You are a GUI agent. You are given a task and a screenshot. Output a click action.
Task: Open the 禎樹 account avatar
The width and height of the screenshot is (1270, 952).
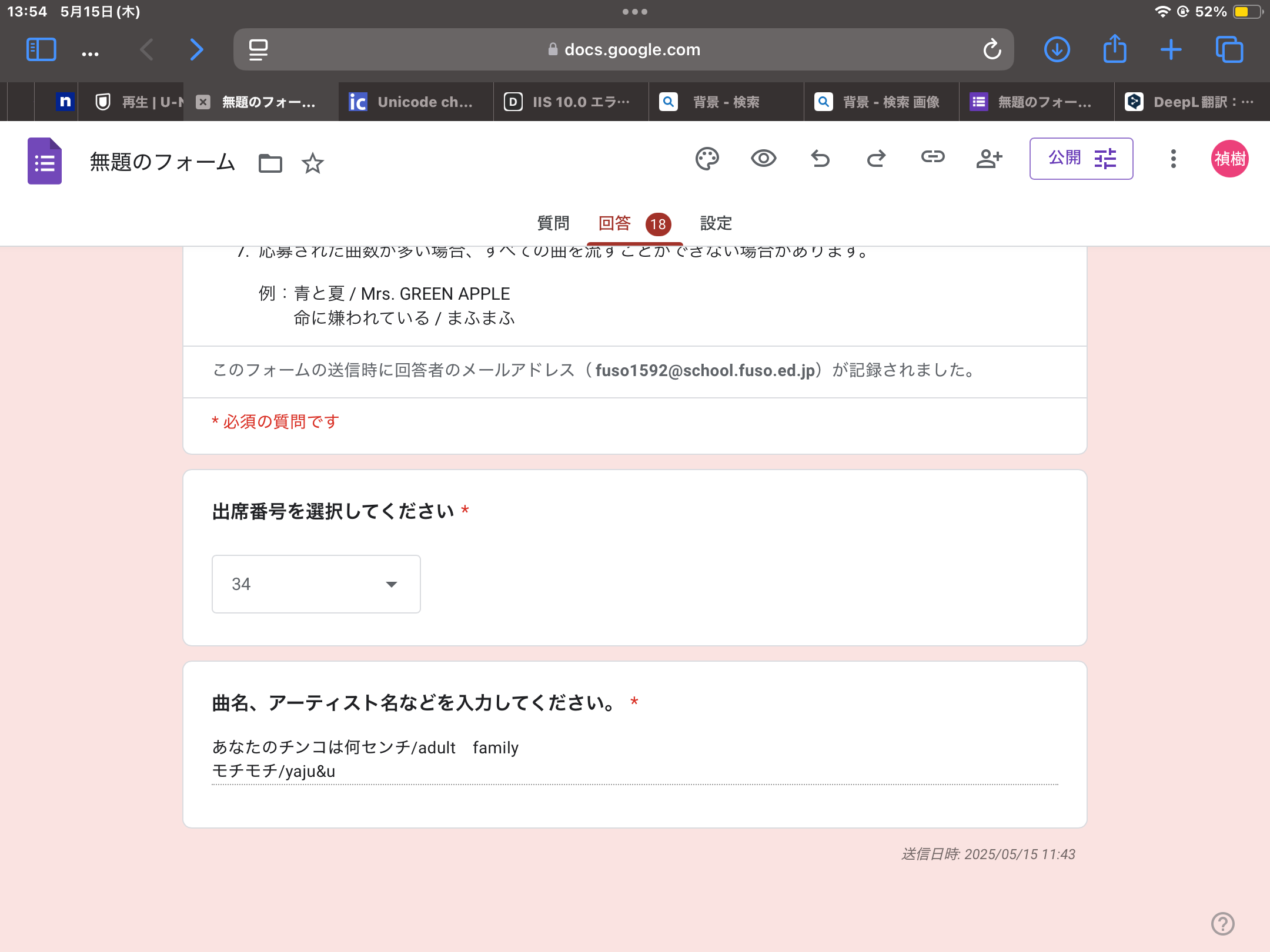pyautogui.click(x=1229, y=159)
